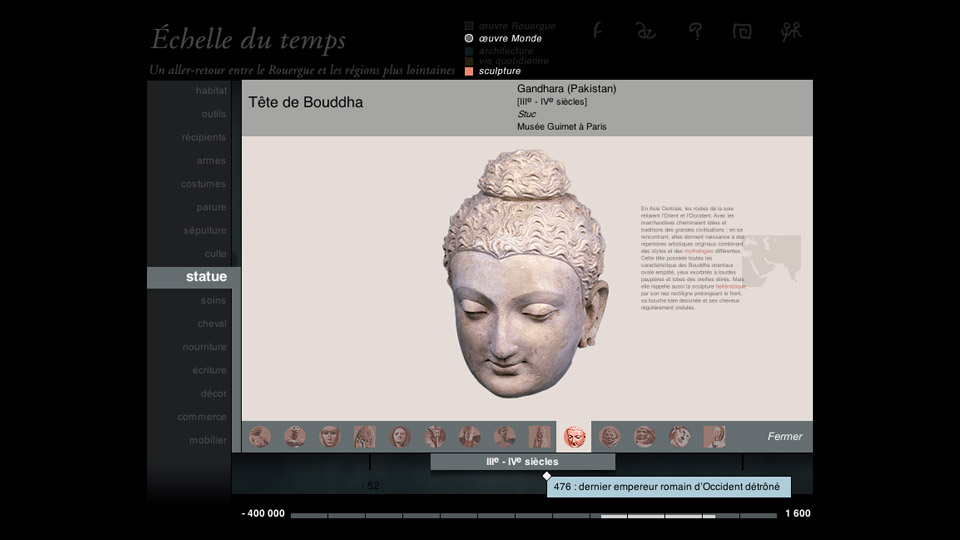Open the 'habitat' category
Viewport: 960px width, 540px height.
pyautogui.click(x=211, y=91)
